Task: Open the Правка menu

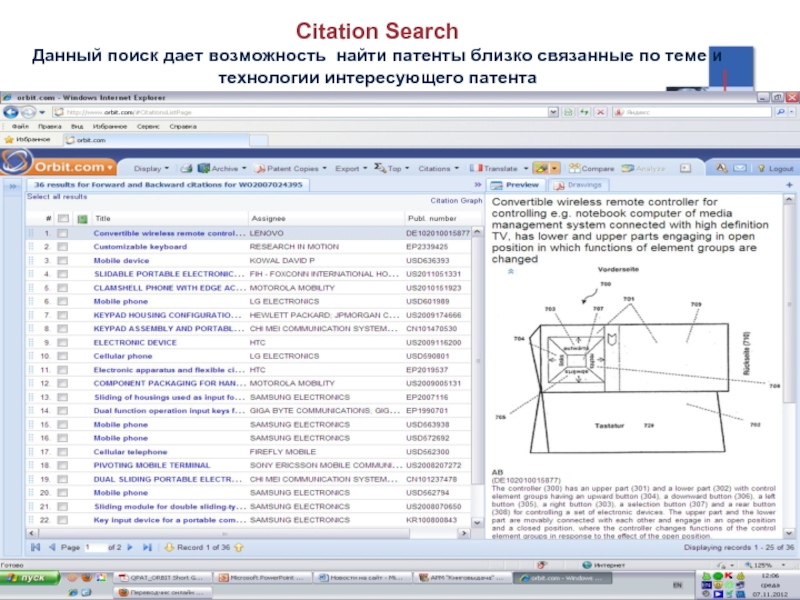Action: (49, 126)
